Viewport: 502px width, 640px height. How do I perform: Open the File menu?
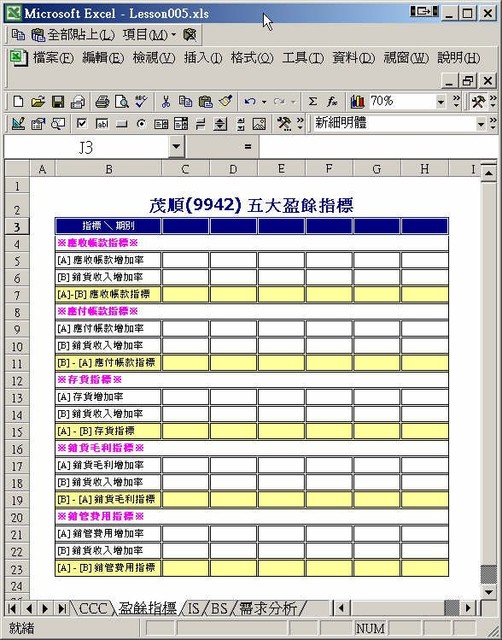(53, 58)
